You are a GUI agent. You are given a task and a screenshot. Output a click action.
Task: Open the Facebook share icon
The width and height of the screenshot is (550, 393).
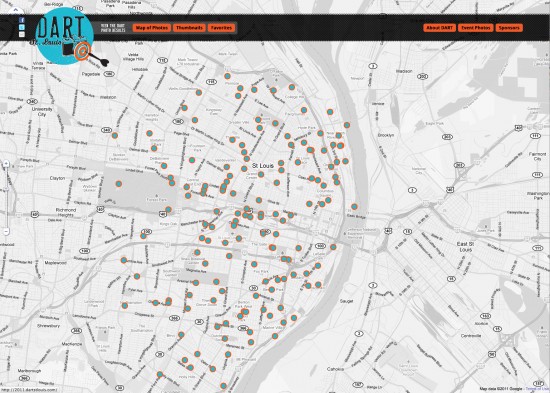[x=22, y=20]
